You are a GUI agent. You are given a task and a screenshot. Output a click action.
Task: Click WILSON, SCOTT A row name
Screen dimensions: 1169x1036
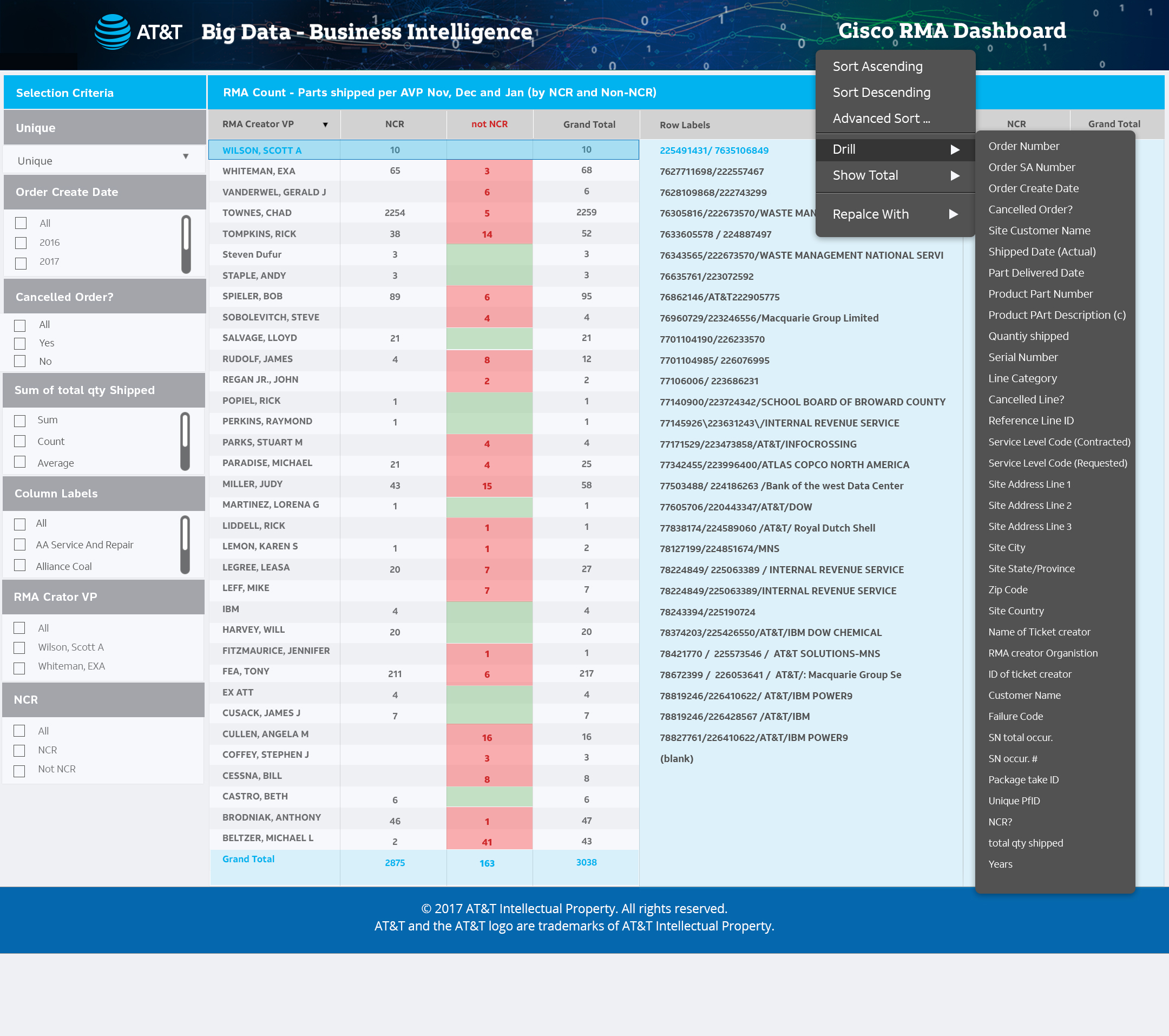coord(261,150)
